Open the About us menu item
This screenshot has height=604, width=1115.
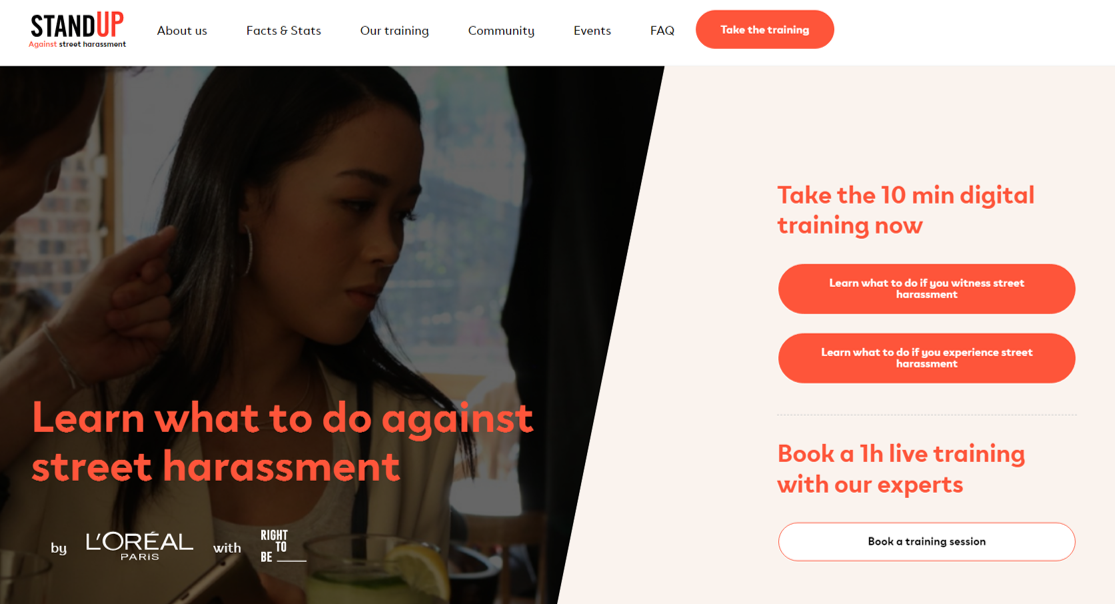pos(182,31)
